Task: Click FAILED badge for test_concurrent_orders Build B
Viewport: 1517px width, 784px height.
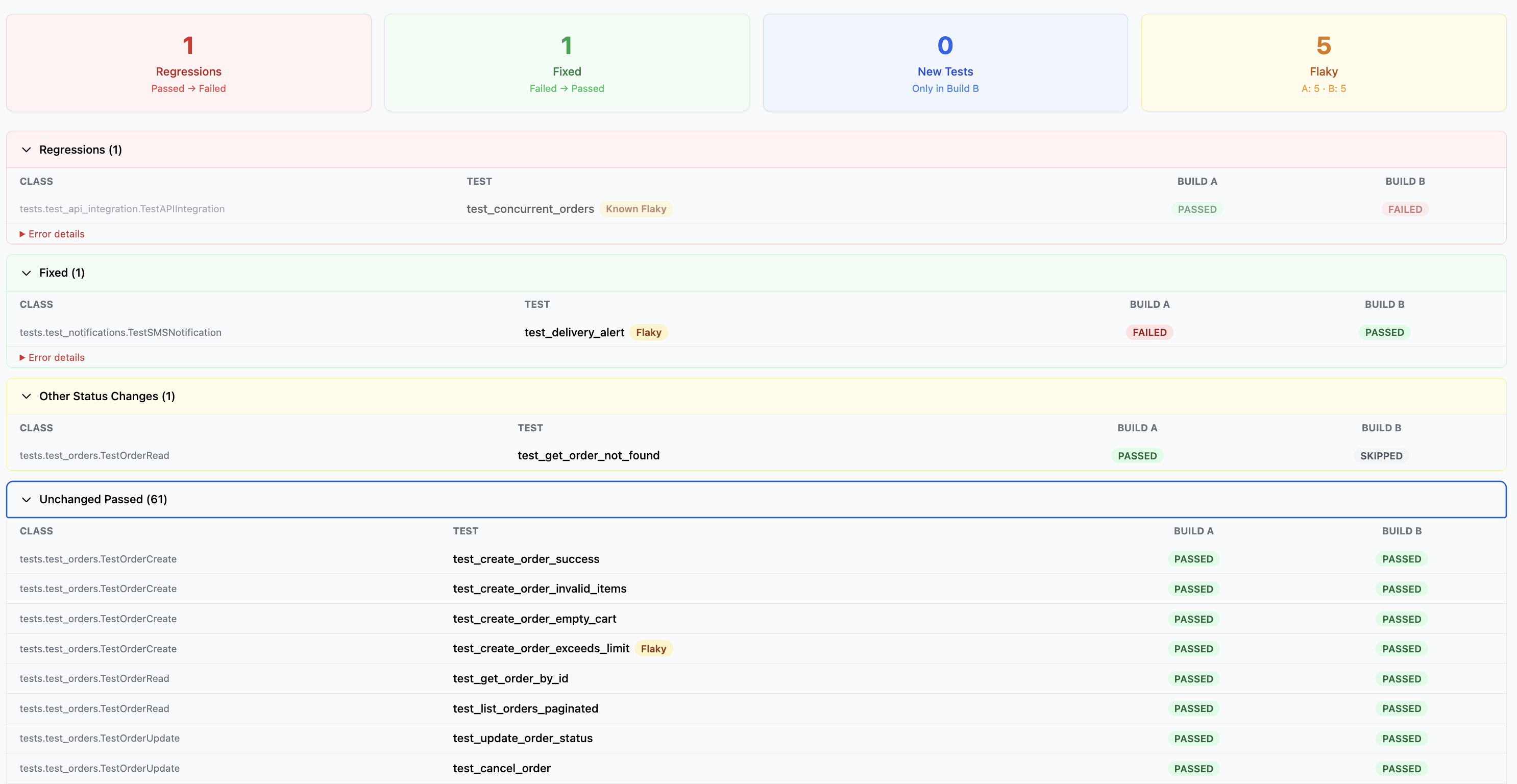Action: click(x=1405, y=209)
